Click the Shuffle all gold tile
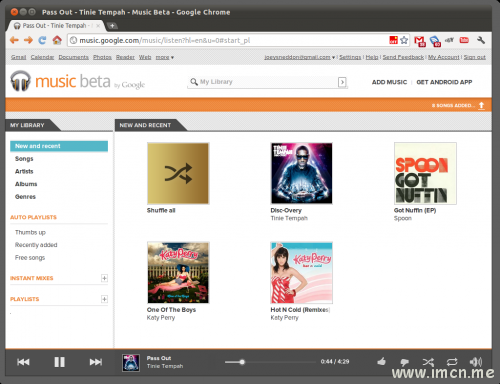The height and width of the screenshot is (384, 500). (178, 173)
